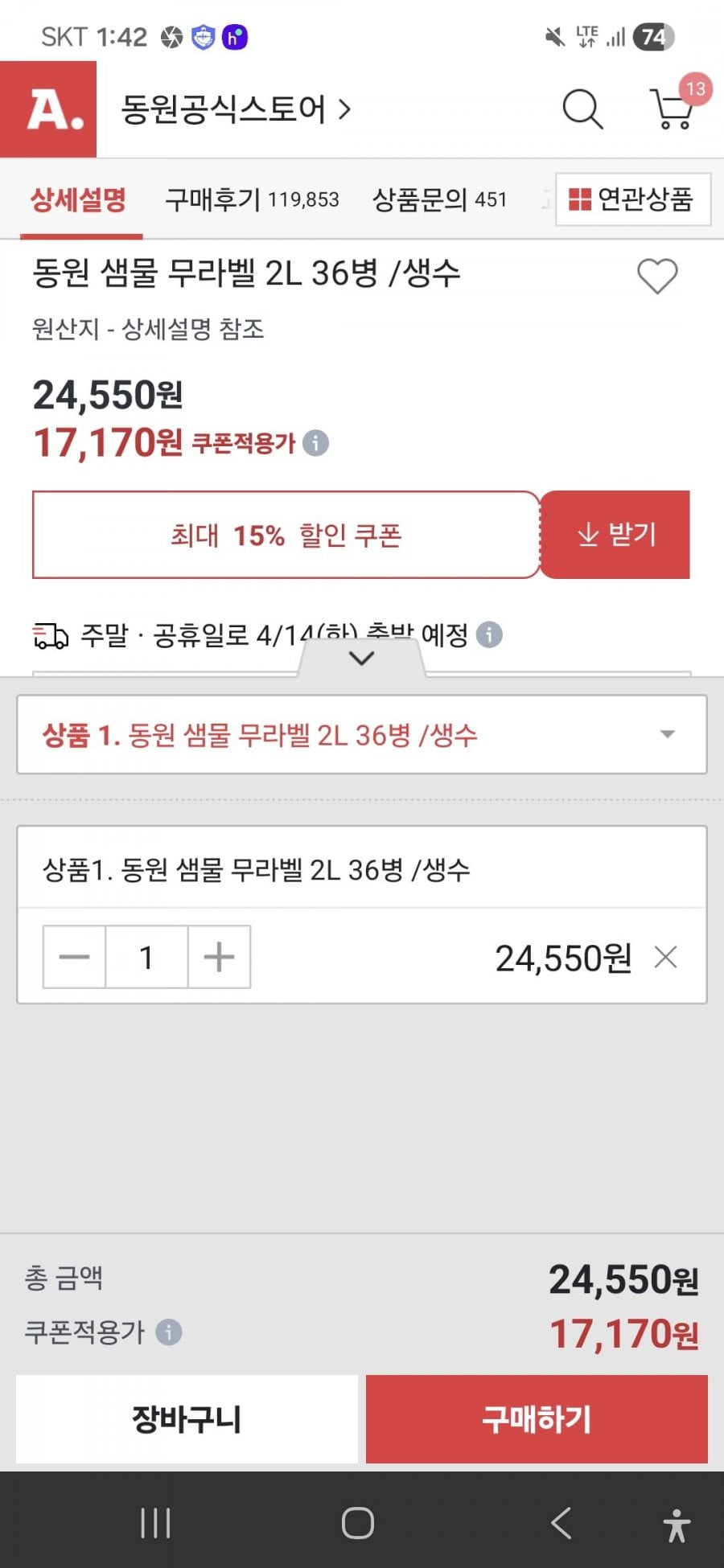Add product to wishlist with heart icon
724x1568 pixels.
click(x=657, y=277)
